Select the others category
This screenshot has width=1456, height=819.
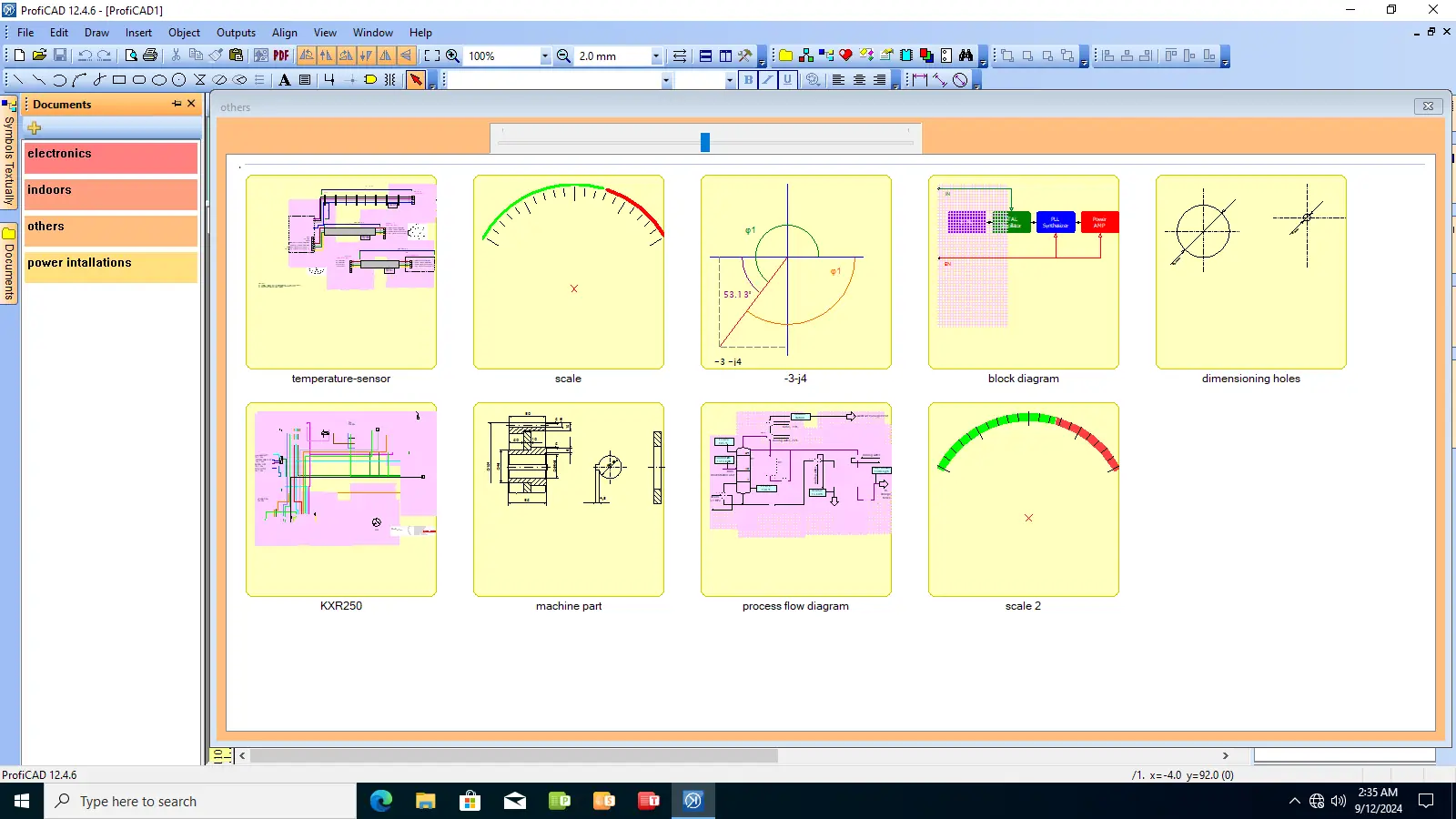(111, 230)
